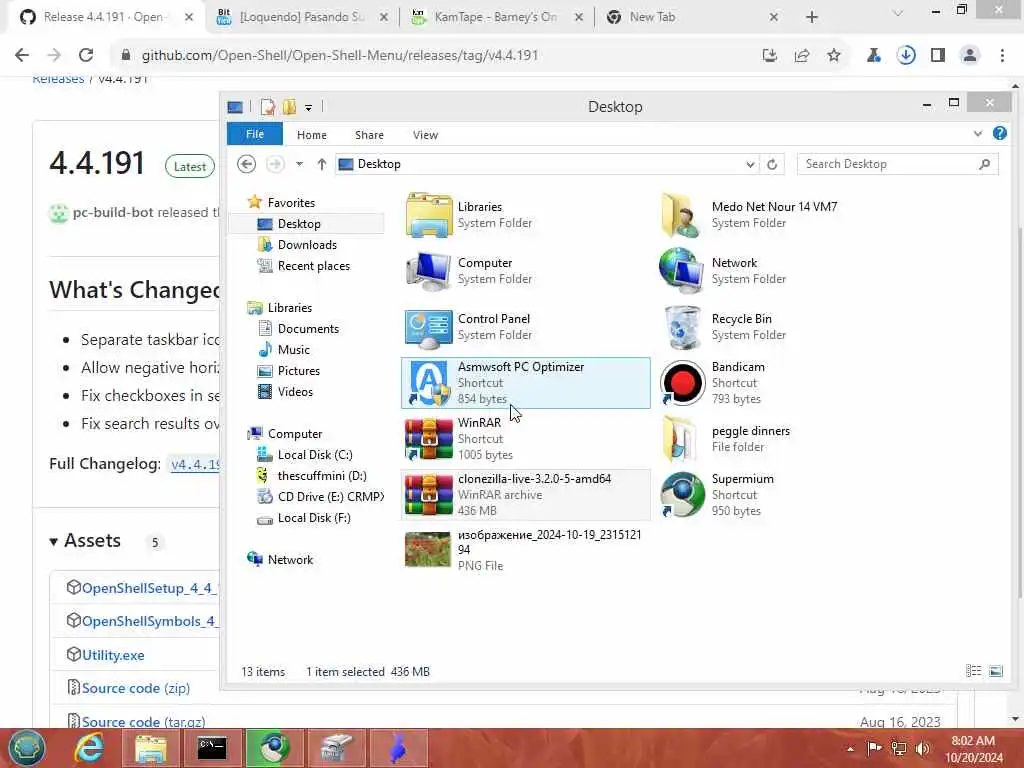Viewport: 1024px width, 768px height.
Task: Open Internet Explorer from the taskbar
Action: [88, 748]
